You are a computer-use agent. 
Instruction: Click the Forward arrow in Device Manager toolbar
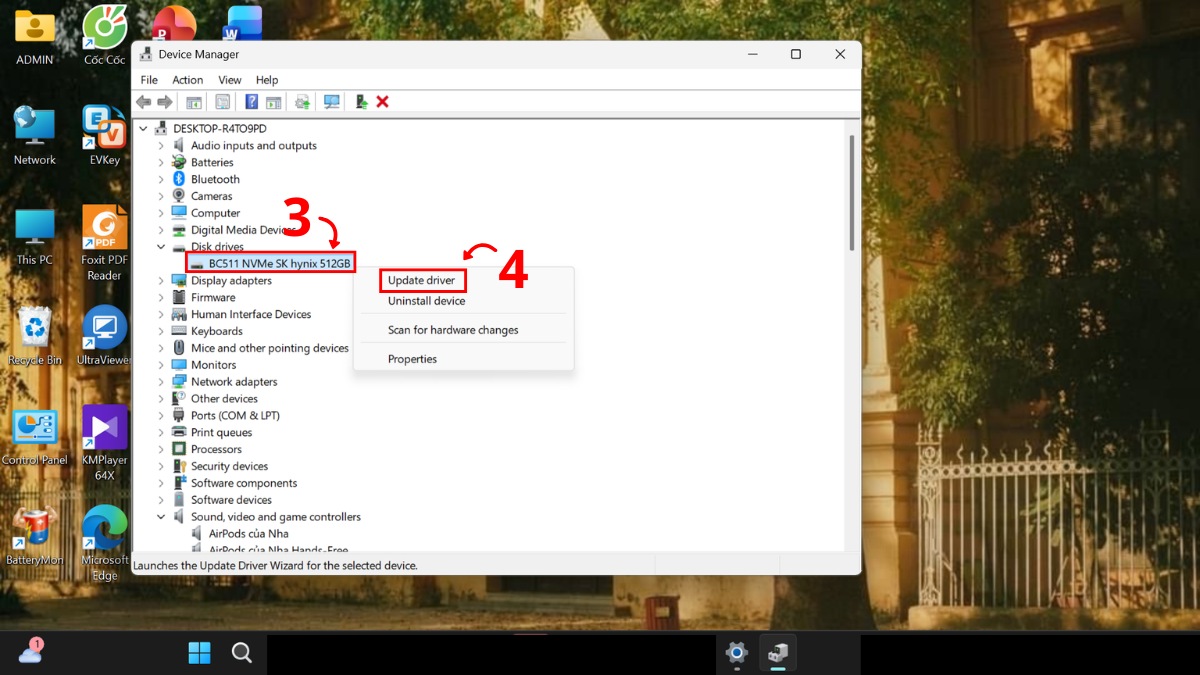pyautogui.click(x=164, y=102)
